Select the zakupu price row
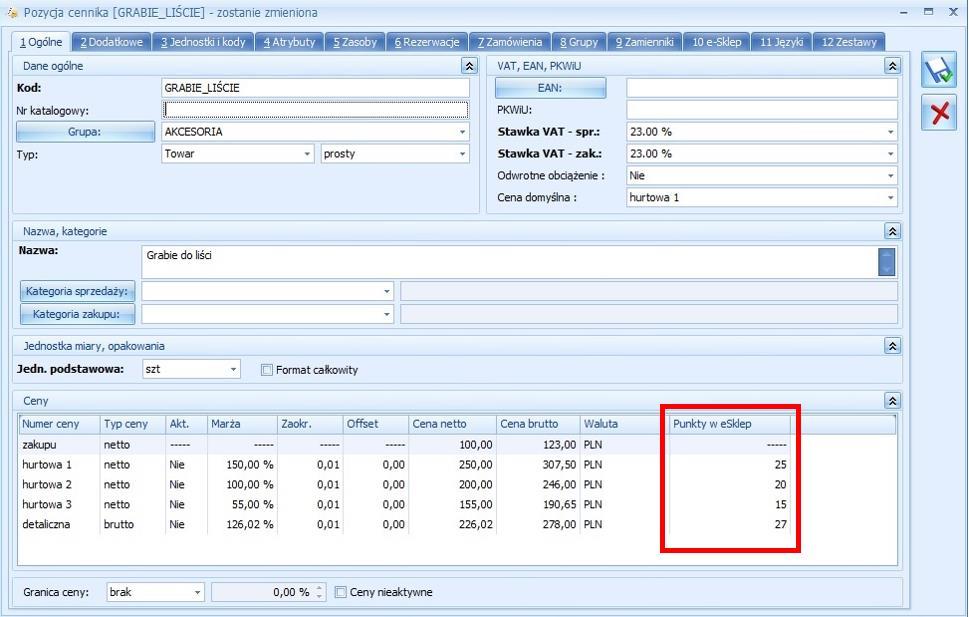The width and height of the screenshot is (969, 617). coord(457,445)
